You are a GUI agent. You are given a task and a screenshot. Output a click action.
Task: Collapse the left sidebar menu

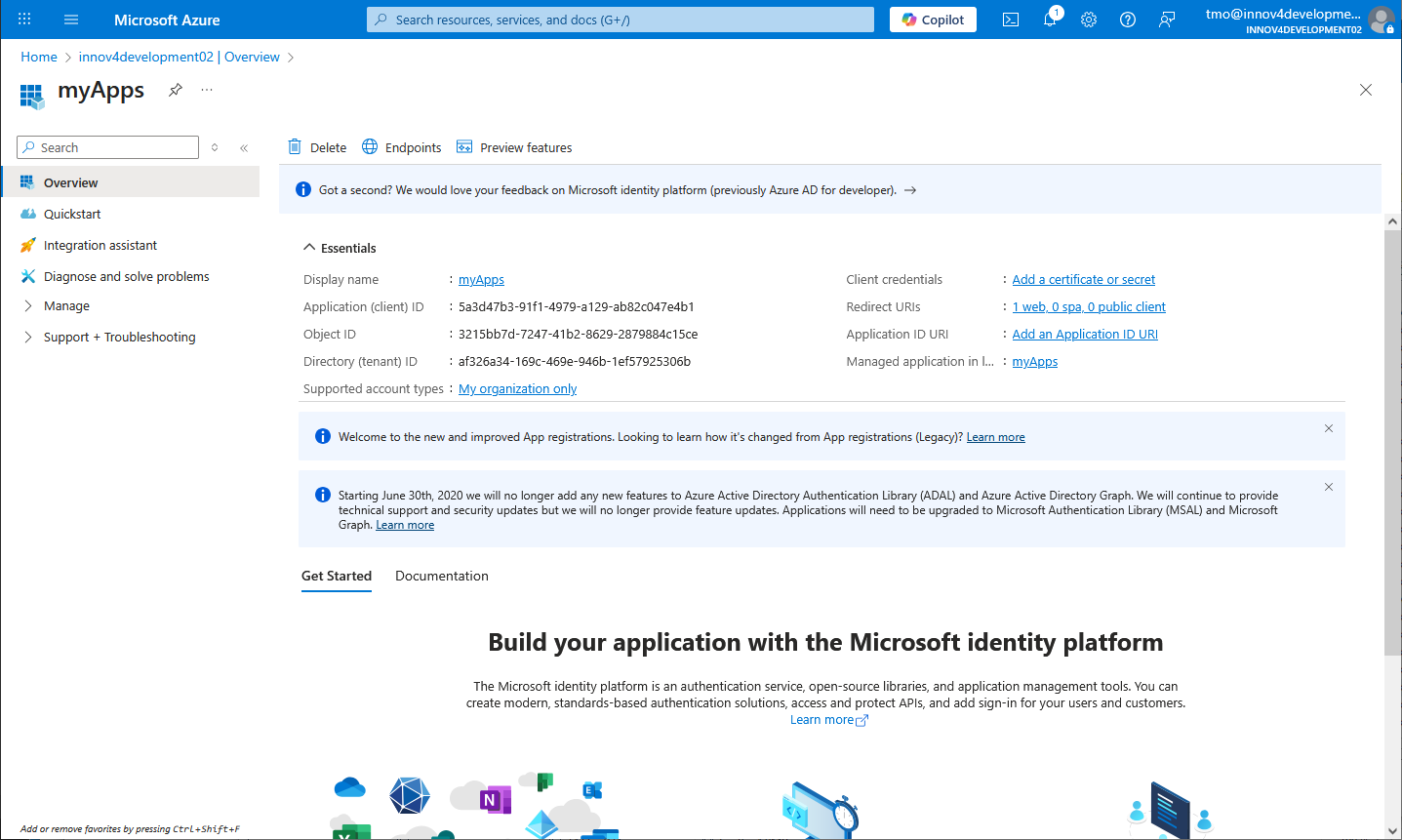(244, 148)
